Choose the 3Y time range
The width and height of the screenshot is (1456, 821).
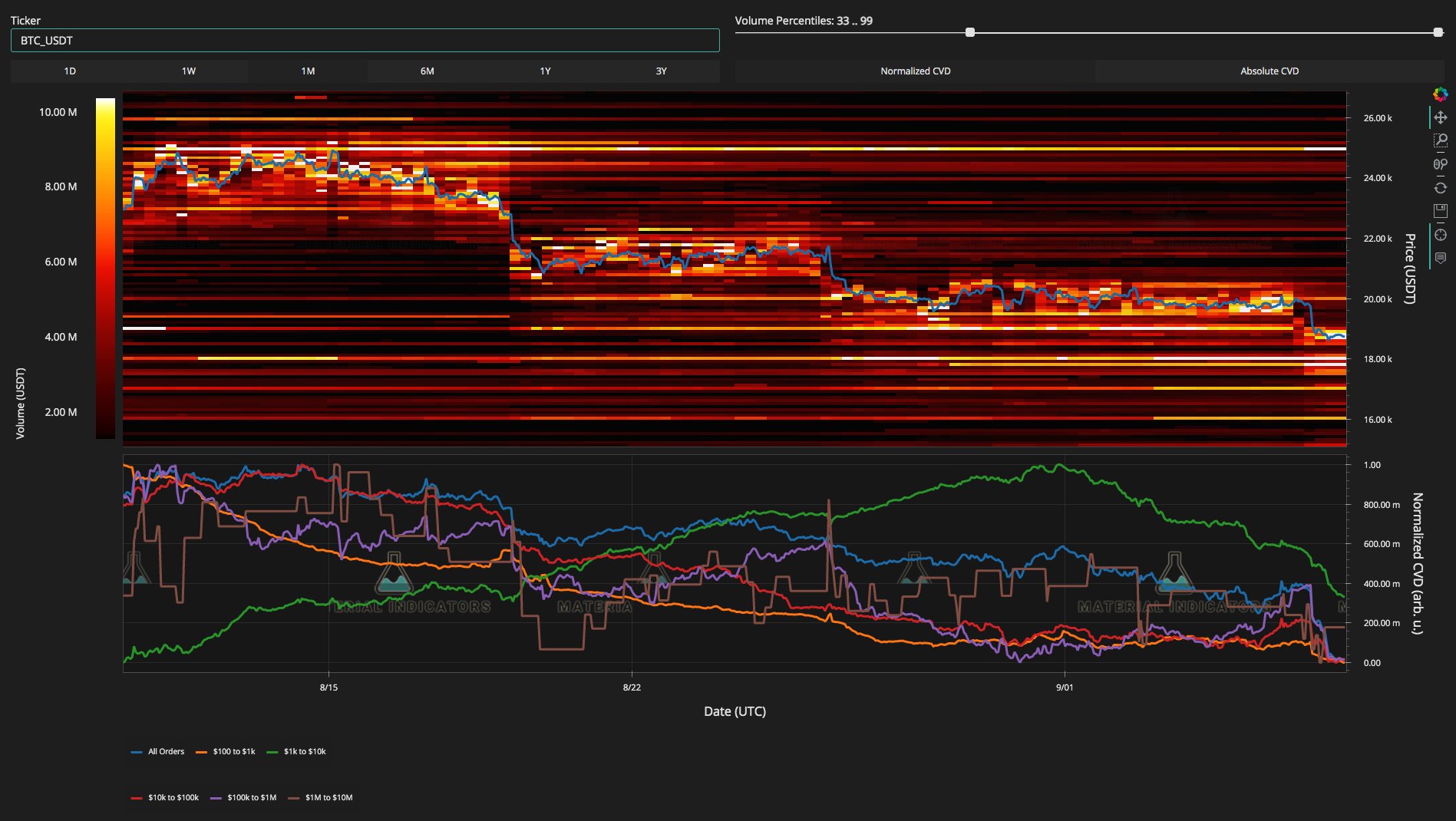click(x=661, y=71)
